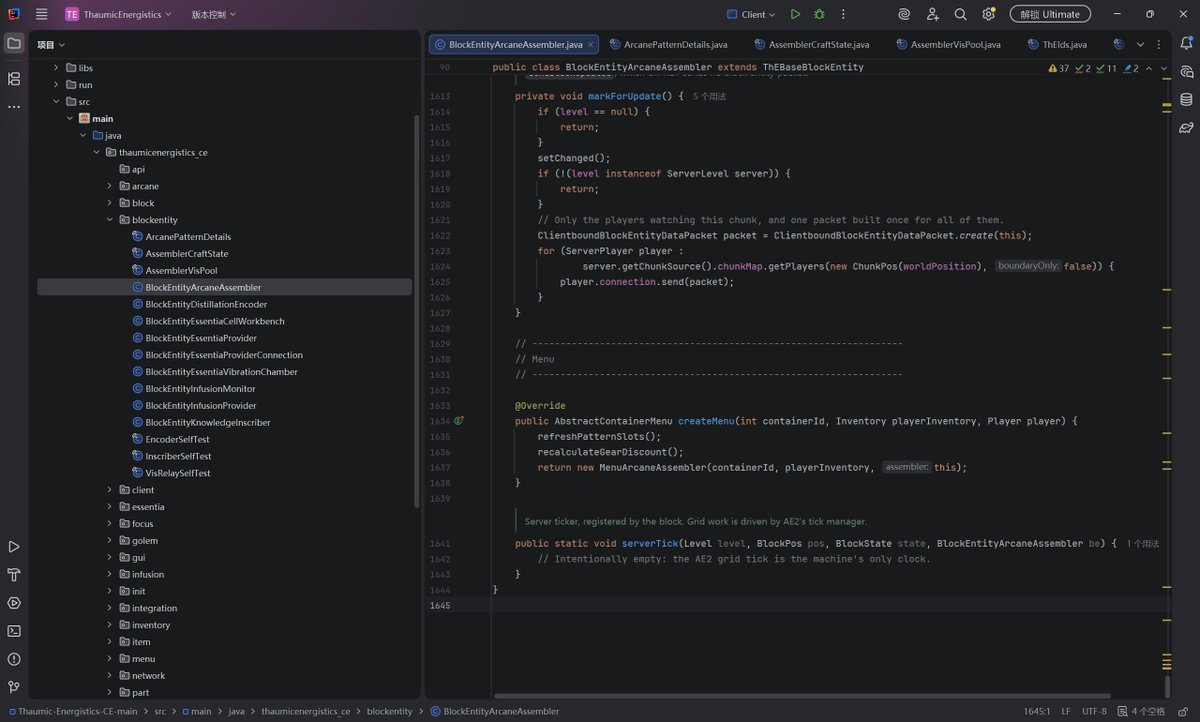
Task: Open the AI assistant swirl icon in title bar
Action: coord(904,14)
